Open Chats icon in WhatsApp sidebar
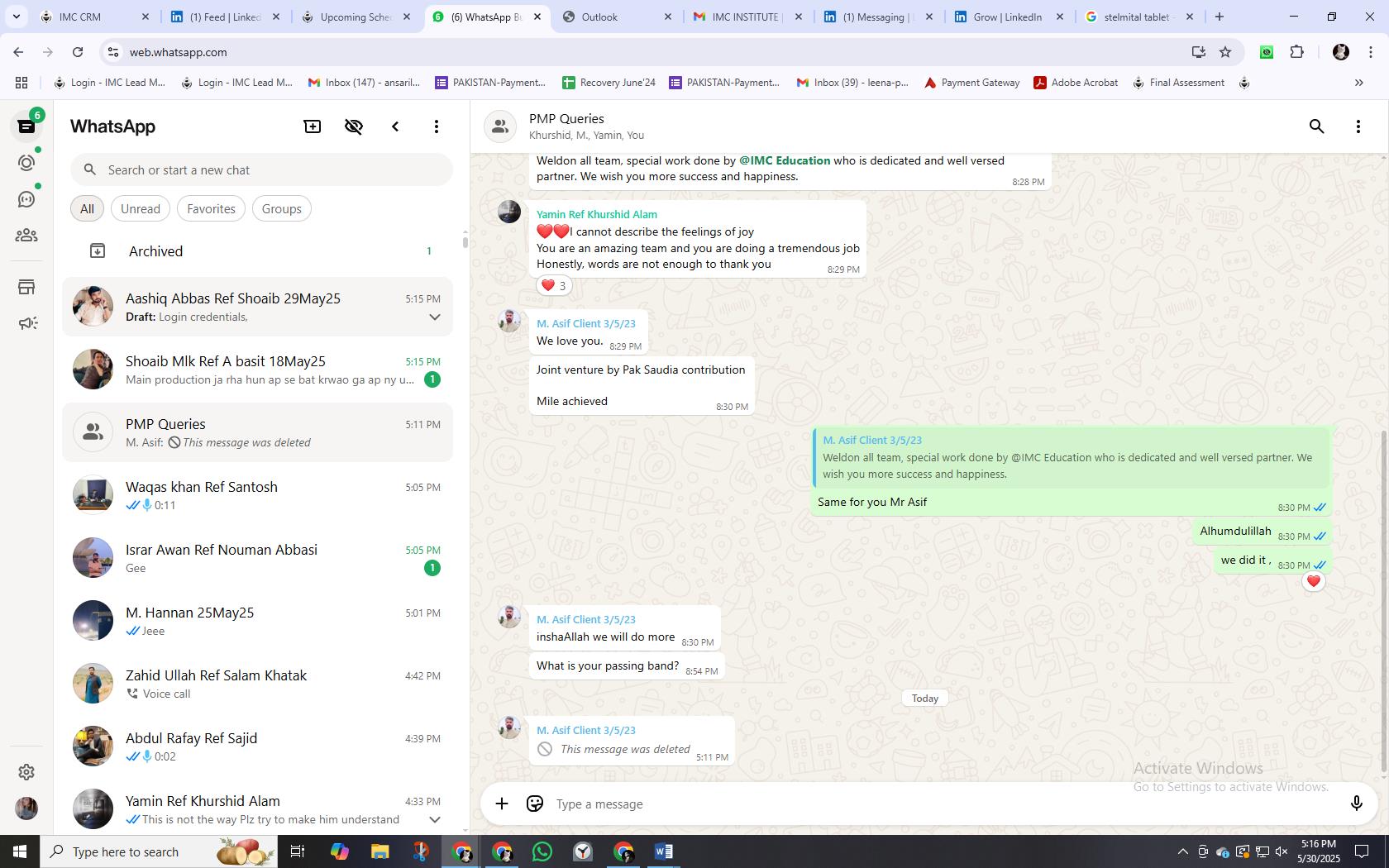This screenshot has height=868, width=1389. point(26,126)
